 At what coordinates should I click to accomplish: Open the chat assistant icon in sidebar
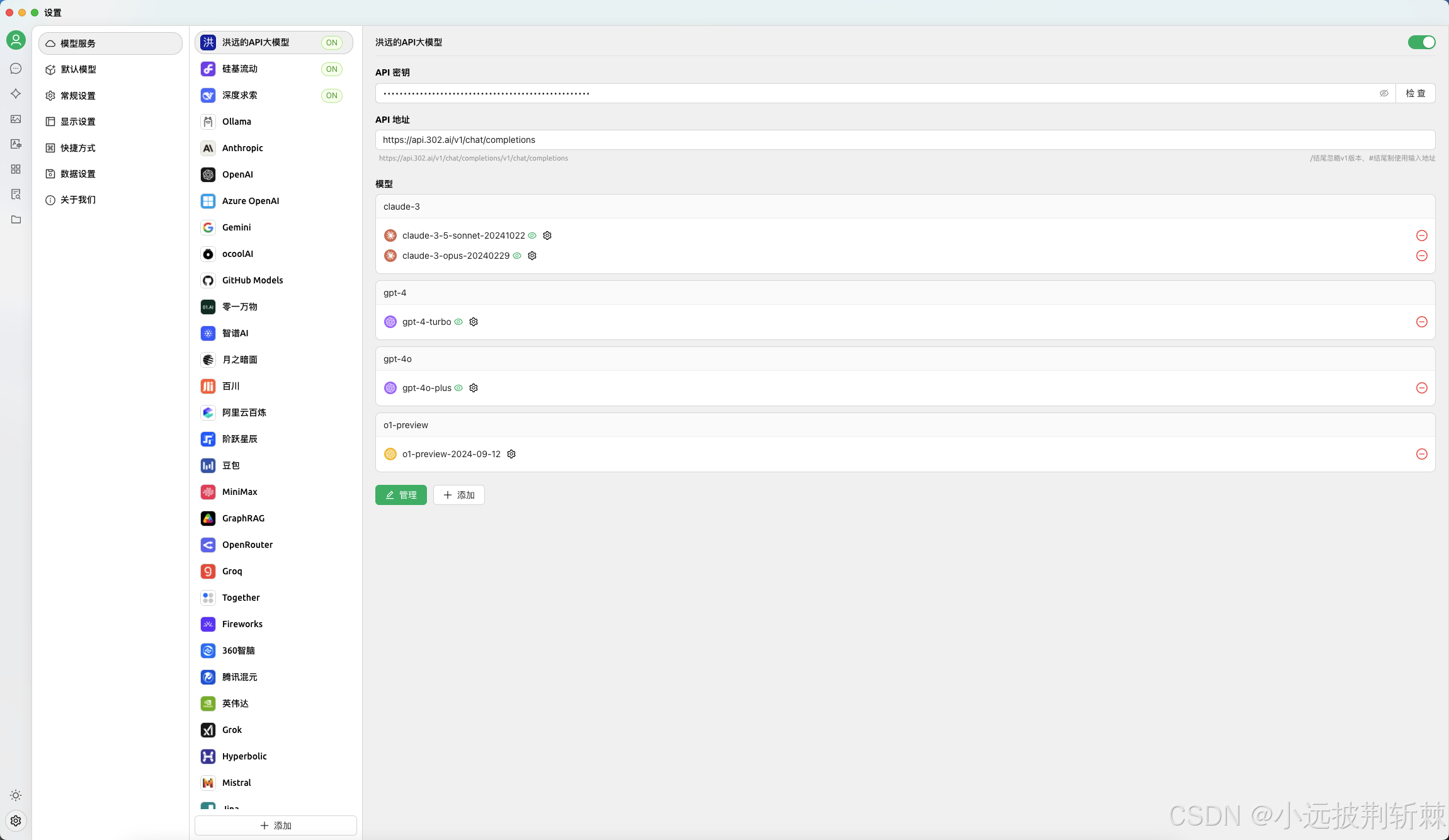tap(16, 69)
